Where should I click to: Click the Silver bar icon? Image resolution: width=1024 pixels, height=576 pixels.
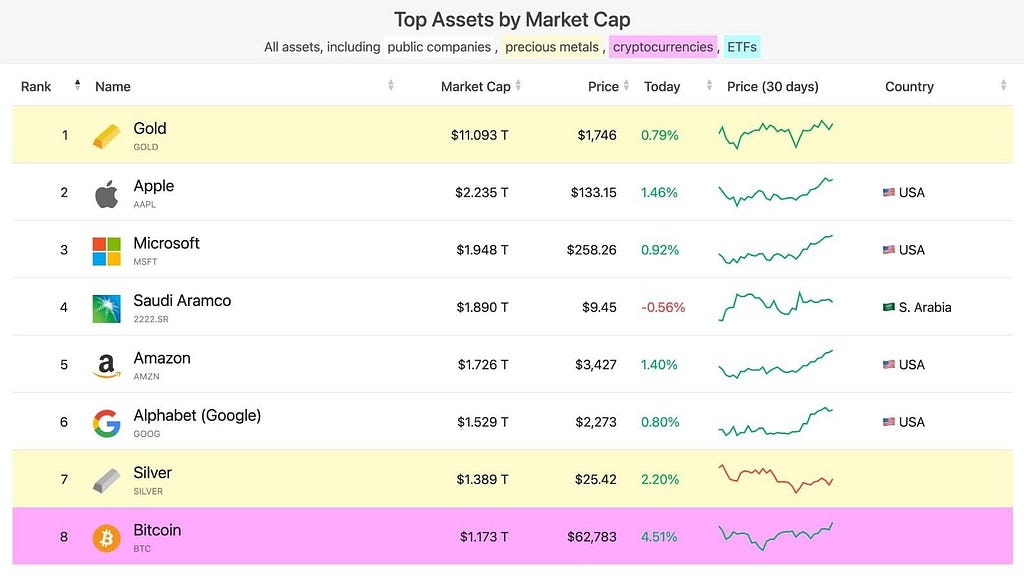(x=106, y=481)
